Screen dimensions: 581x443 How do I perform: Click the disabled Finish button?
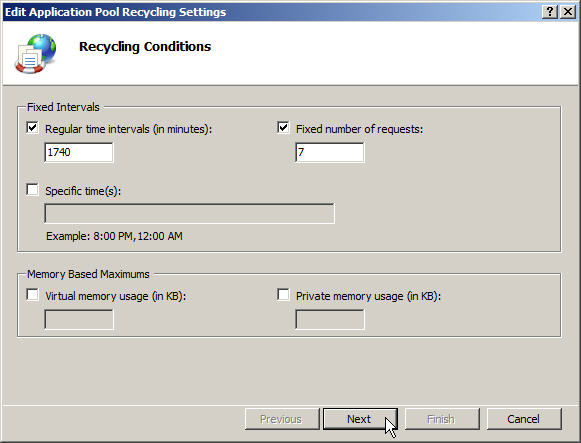click(x=442, y=419)
